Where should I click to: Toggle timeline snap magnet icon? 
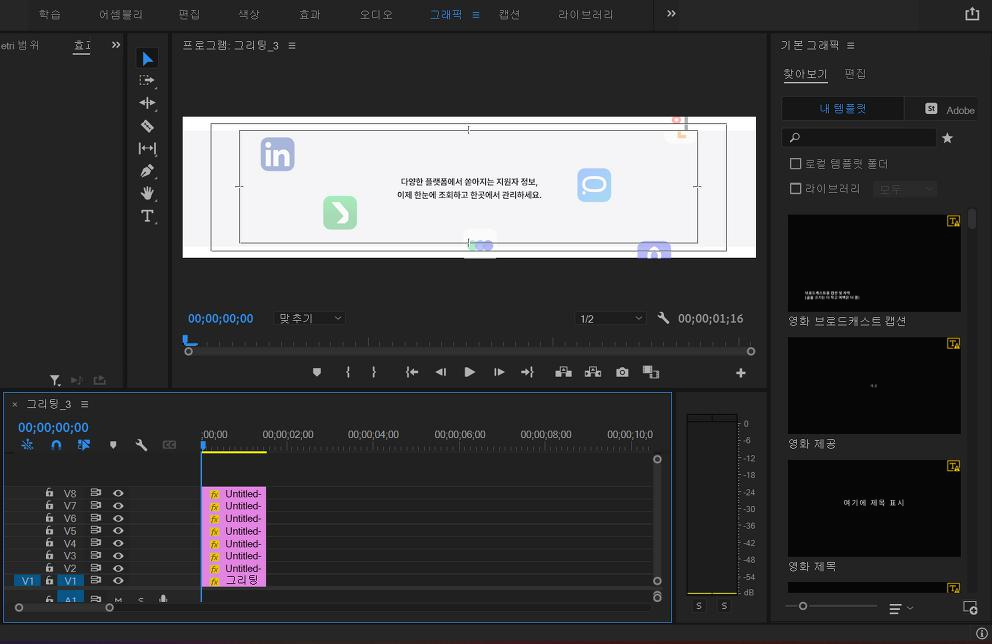[56, 445]
